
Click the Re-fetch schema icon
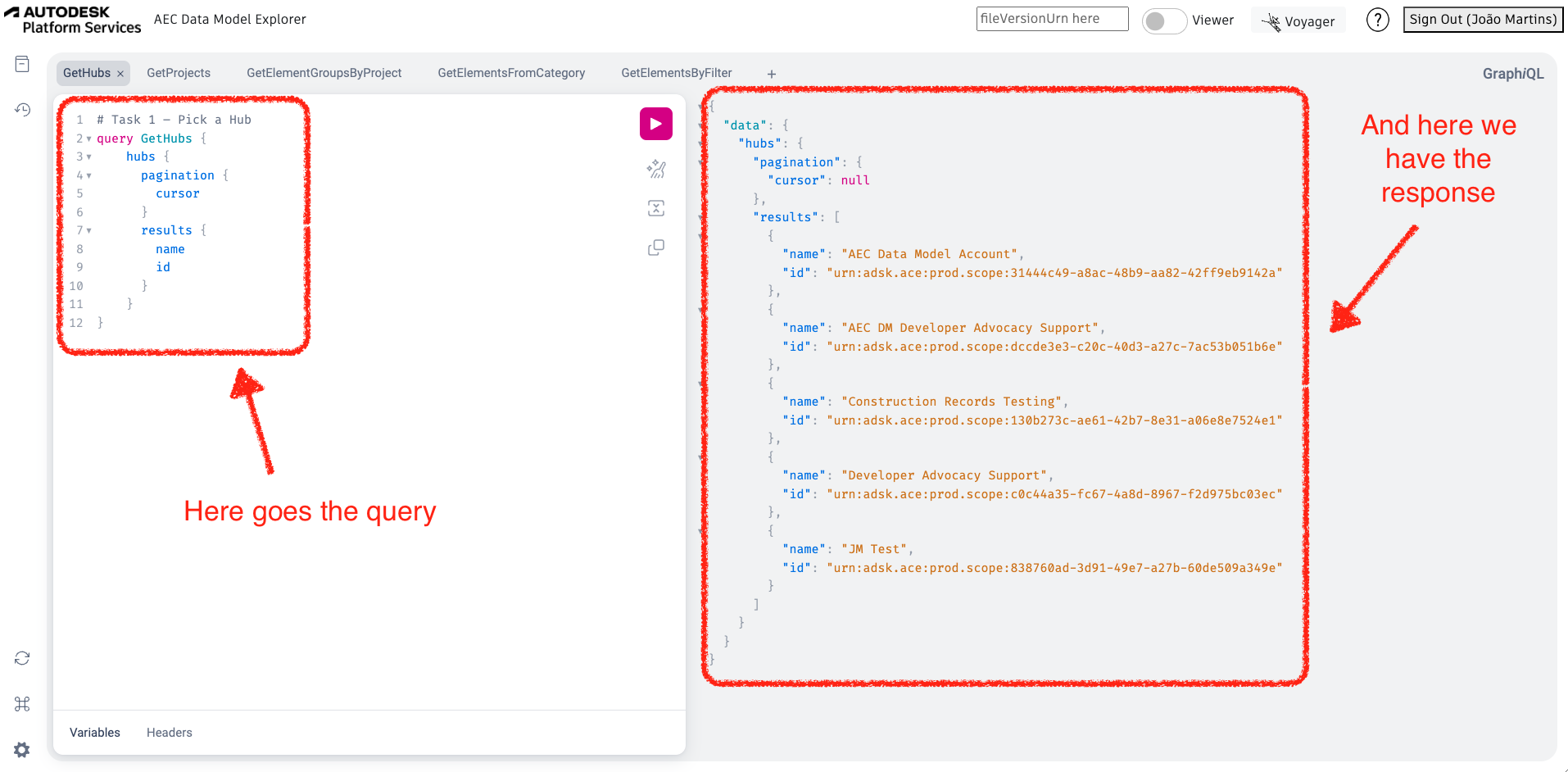coord(22,658)
